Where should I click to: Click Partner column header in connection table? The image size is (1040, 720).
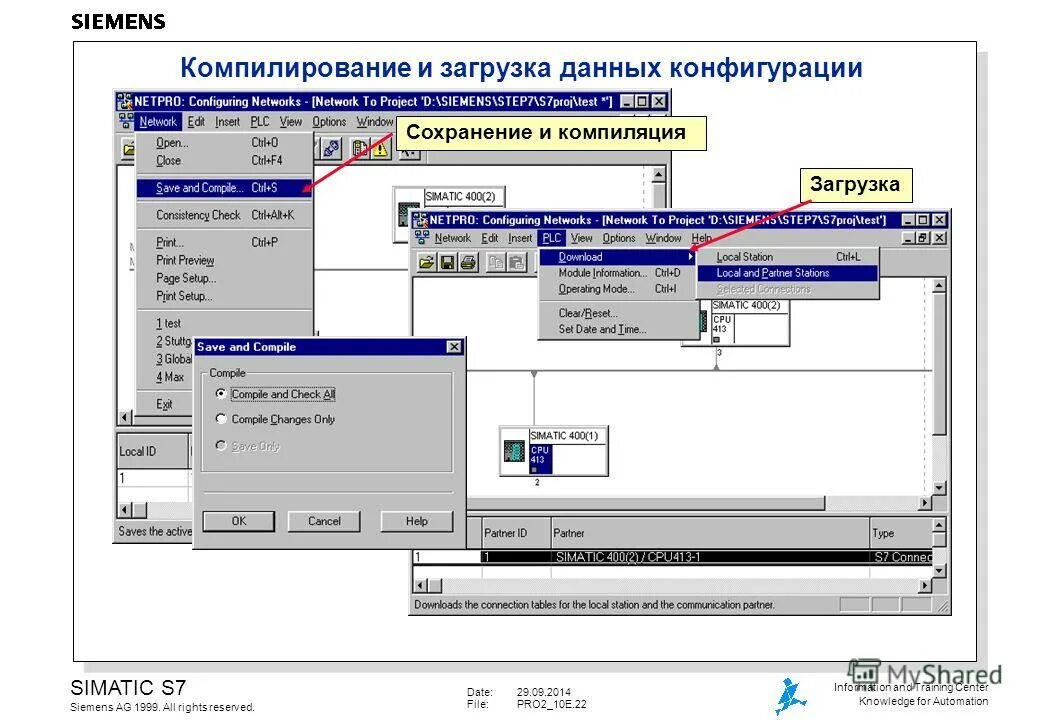710,533
